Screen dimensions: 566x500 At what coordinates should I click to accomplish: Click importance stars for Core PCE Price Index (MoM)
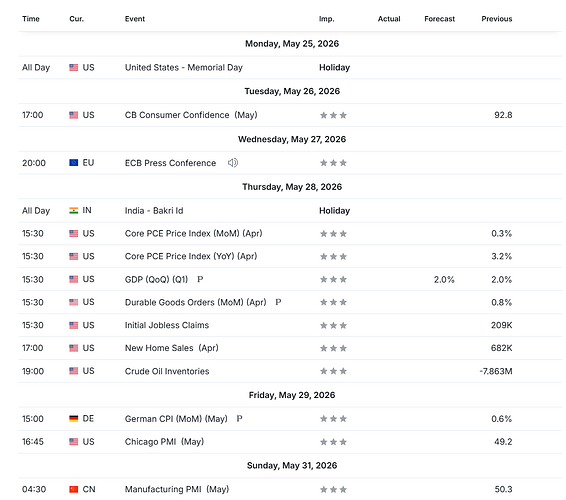click(x=333, y=234)
